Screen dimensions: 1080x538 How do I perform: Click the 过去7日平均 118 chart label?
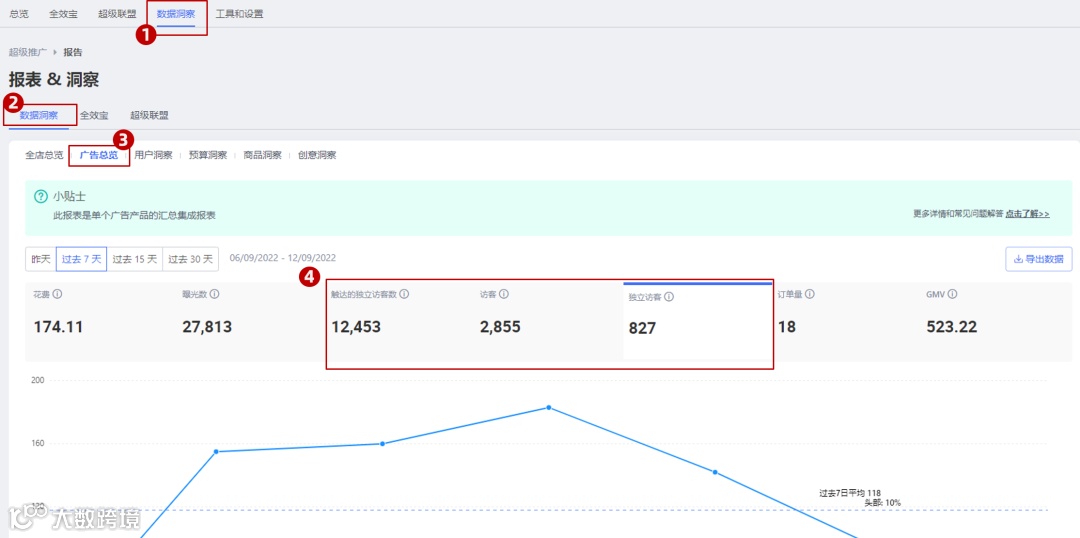(x=850, y=493)
